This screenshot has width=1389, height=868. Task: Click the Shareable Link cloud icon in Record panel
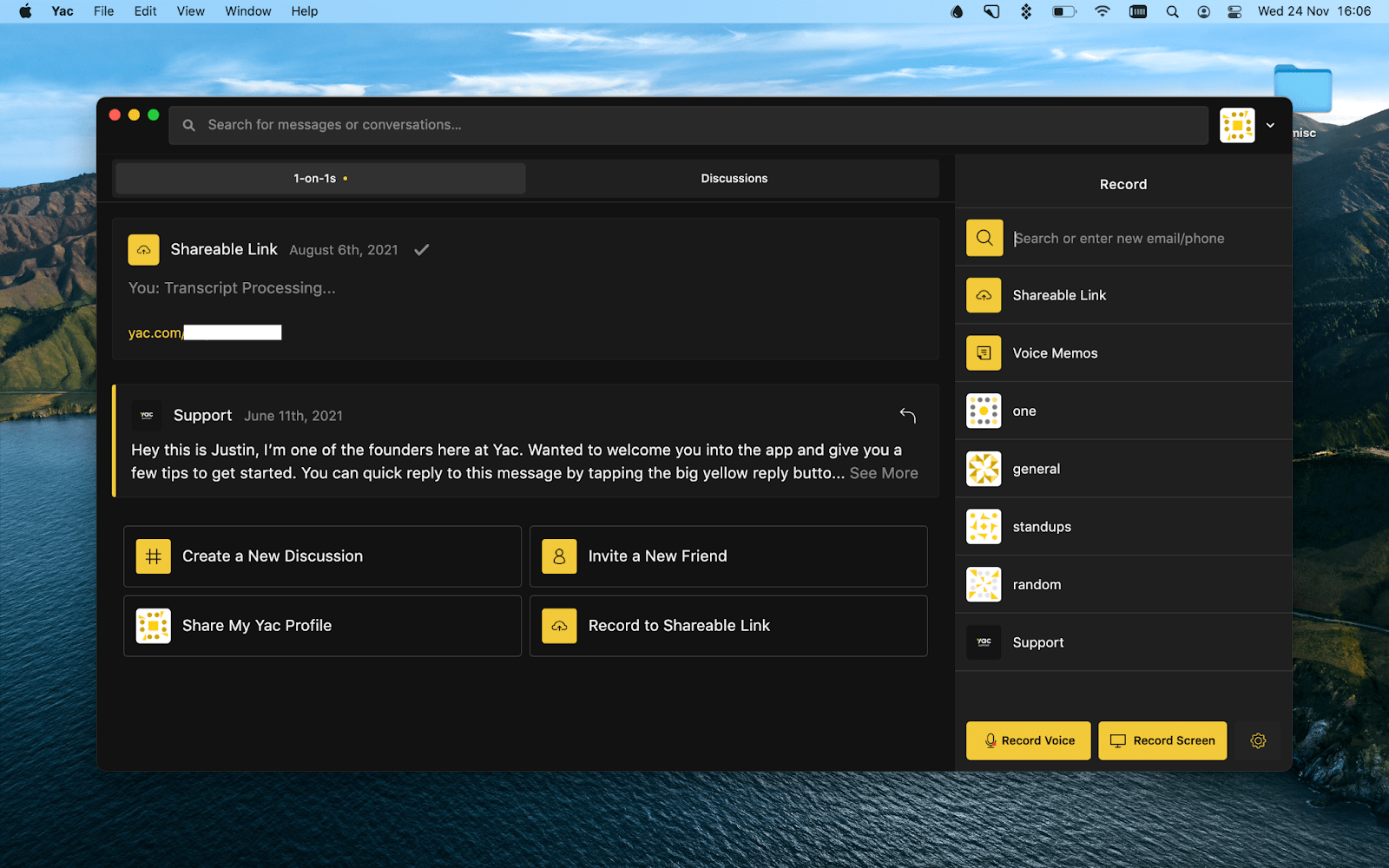coord(984,295)
